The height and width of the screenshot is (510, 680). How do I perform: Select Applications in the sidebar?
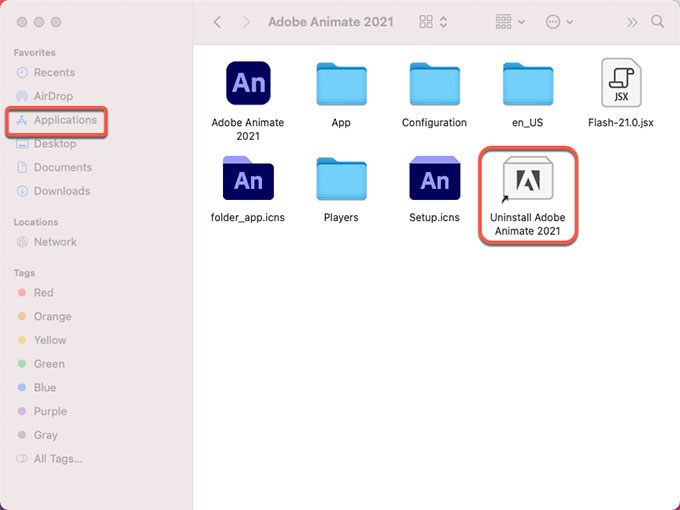(x=56, y=120)
